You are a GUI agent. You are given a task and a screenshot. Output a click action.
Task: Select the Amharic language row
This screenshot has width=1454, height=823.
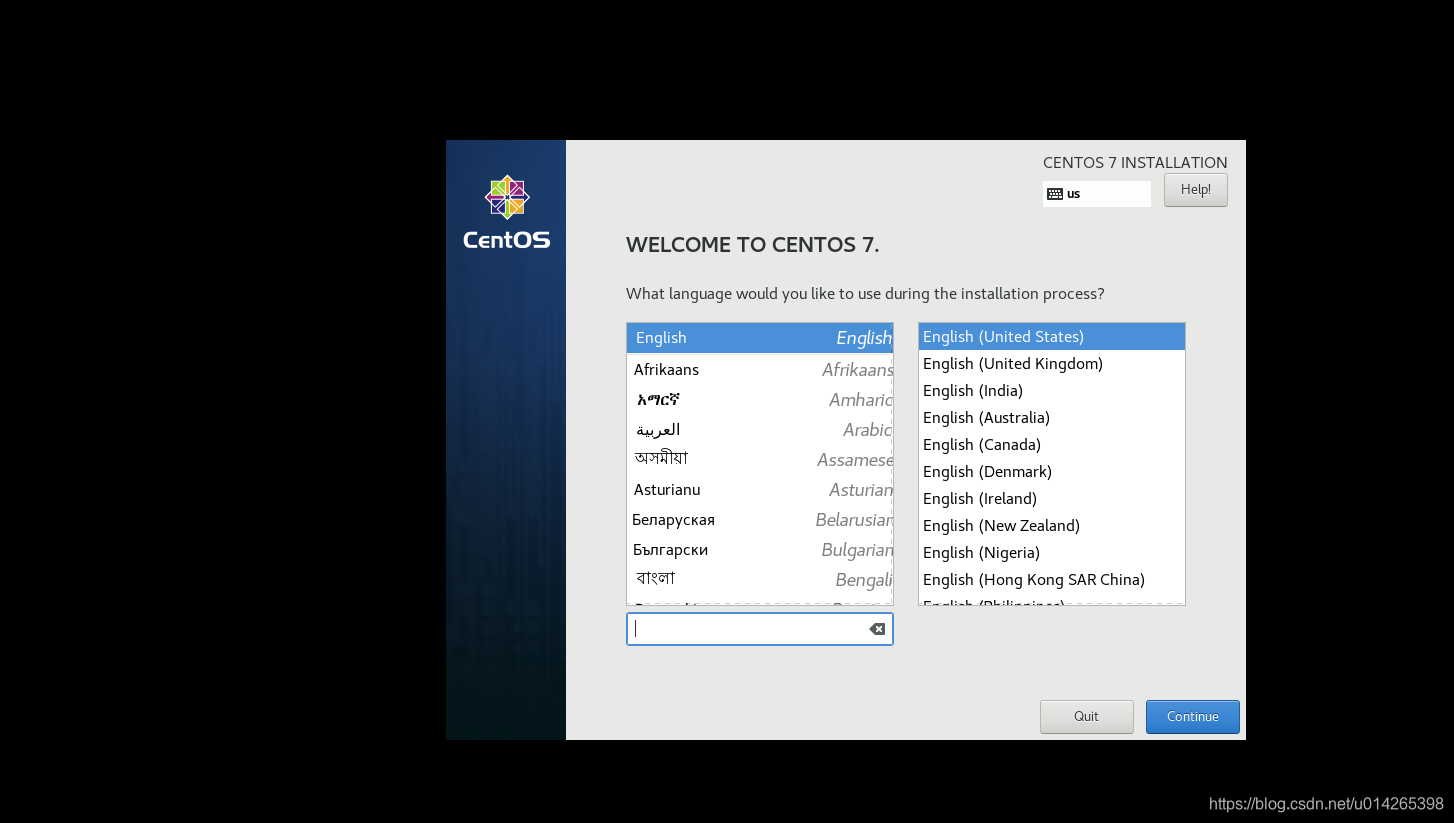tap(760, 400)
